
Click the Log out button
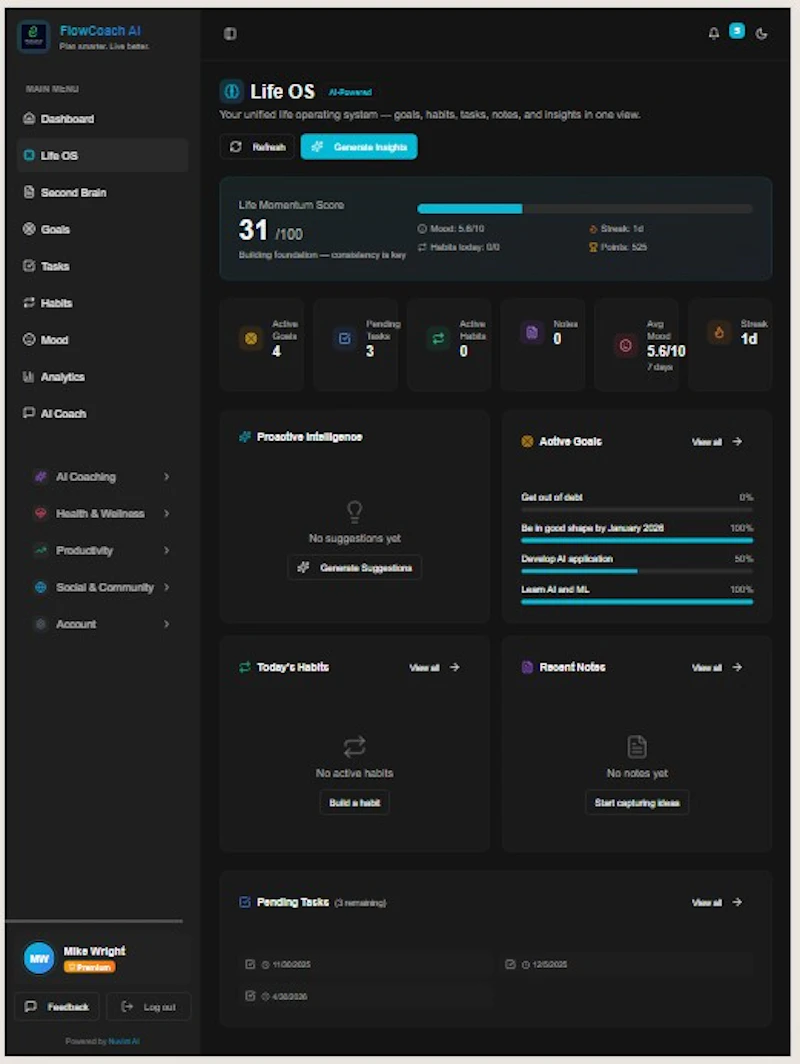[148, 1006]
